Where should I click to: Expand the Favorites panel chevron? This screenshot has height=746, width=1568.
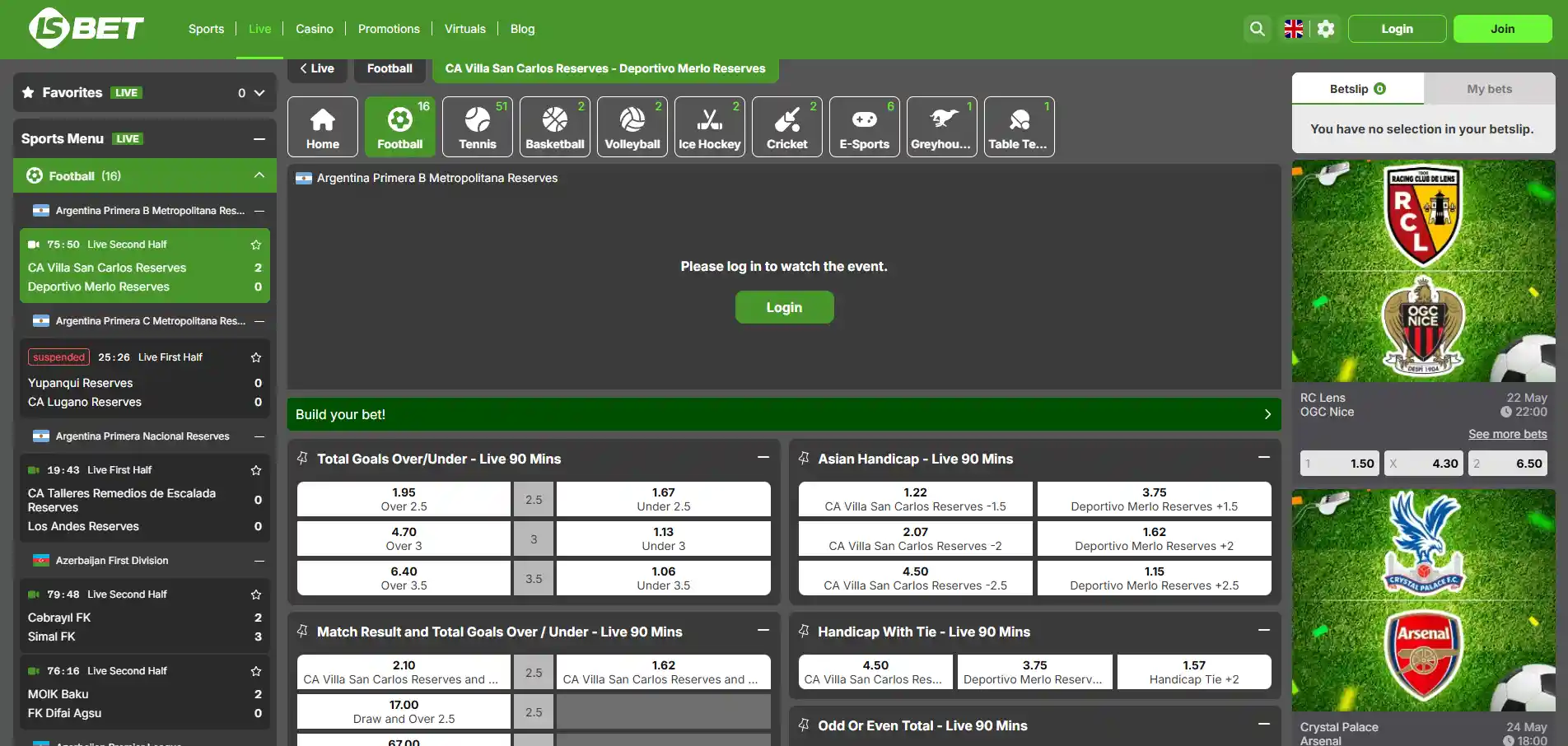pyautogui.click(x=259, y=93)
